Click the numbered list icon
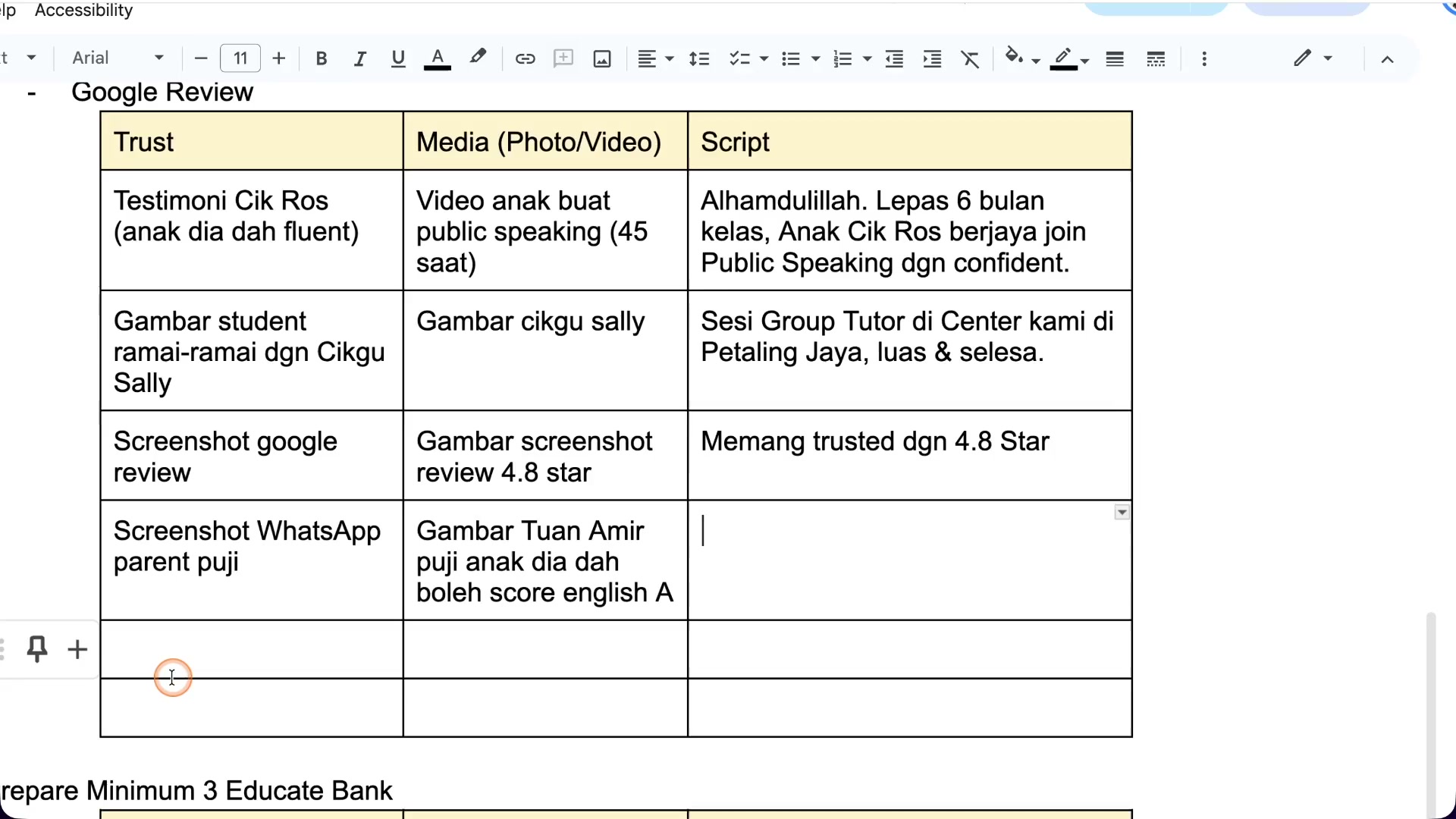Screen dimensions: 1456x819 pyautogui.click(x=843, y=58)
